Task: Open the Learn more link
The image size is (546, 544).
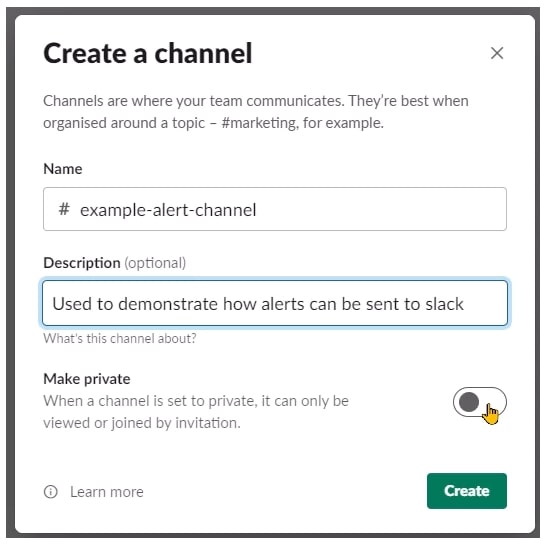Action: click(x=107, y=492)
